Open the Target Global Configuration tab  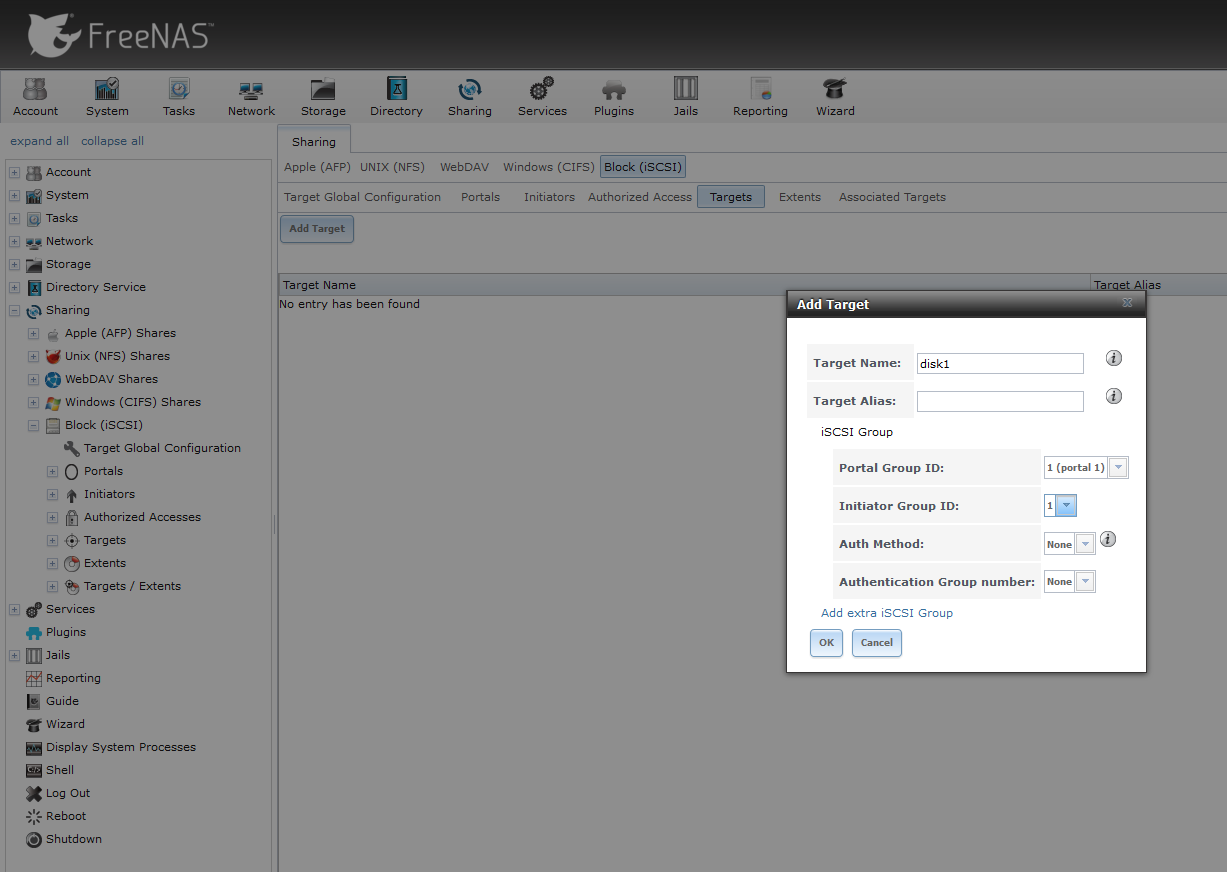[362, 197]
